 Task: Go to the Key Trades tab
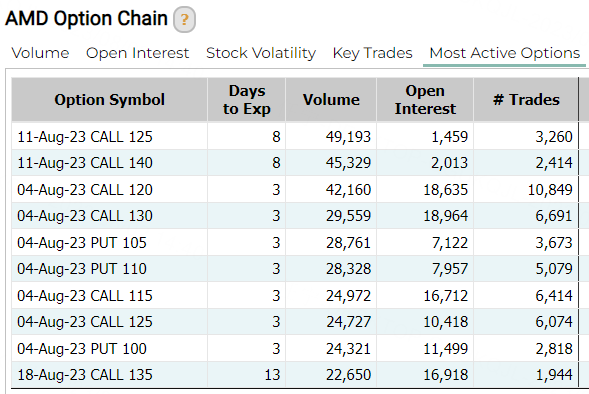(x=373, y=53)
